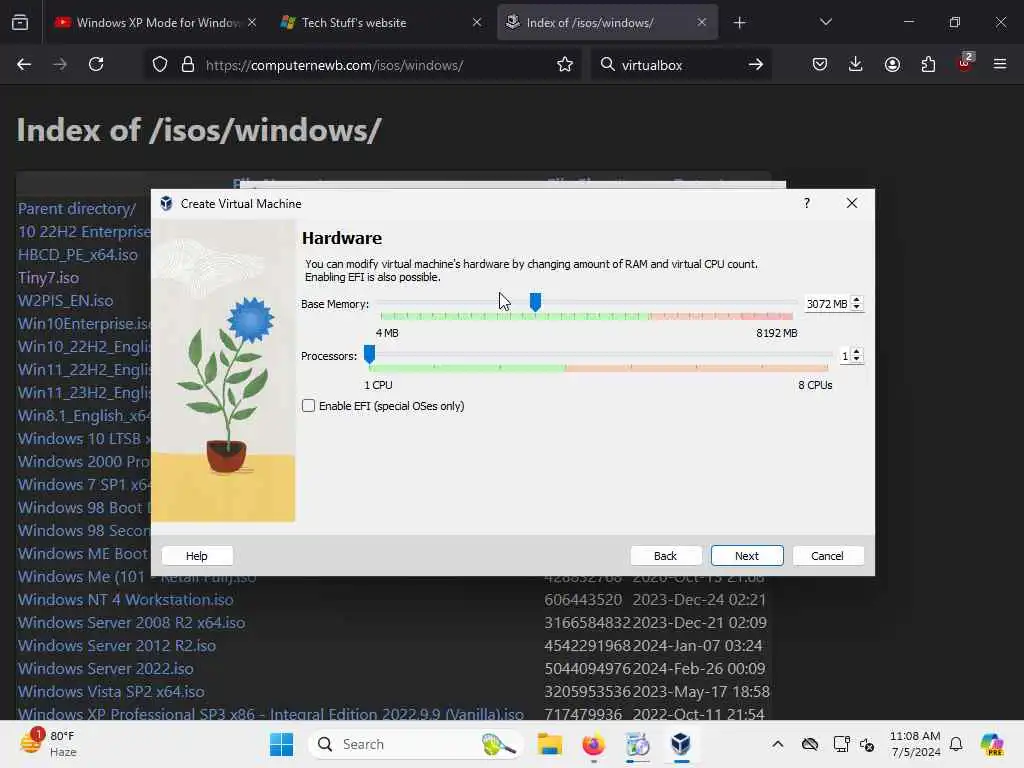Open the Windows Server 2008 R2 x64.iso link
Image resolution: width=1024 pixels, height=768 pixels.
point(131,622)
